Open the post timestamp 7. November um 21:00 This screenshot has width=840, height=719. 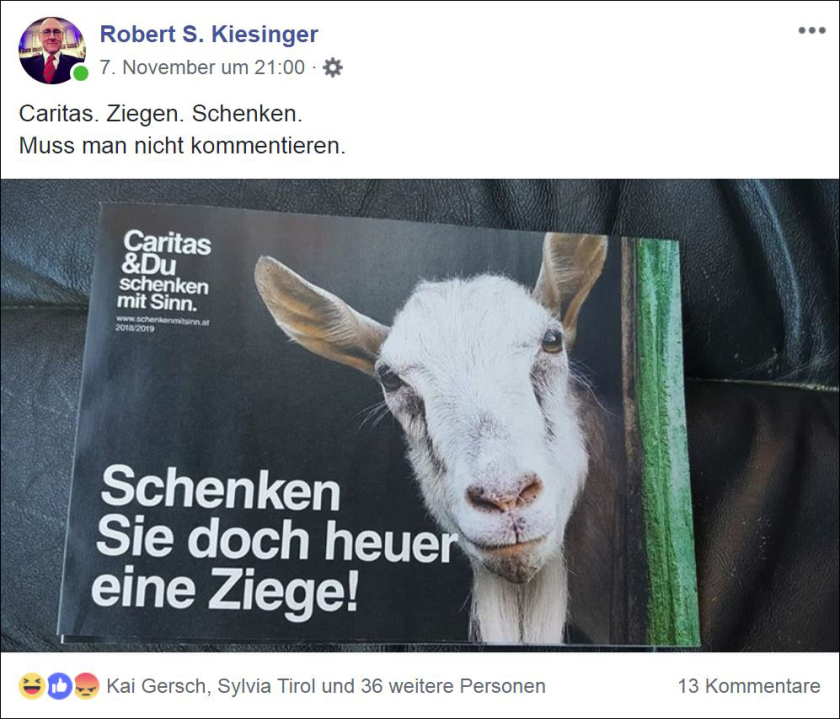point(202,68)
